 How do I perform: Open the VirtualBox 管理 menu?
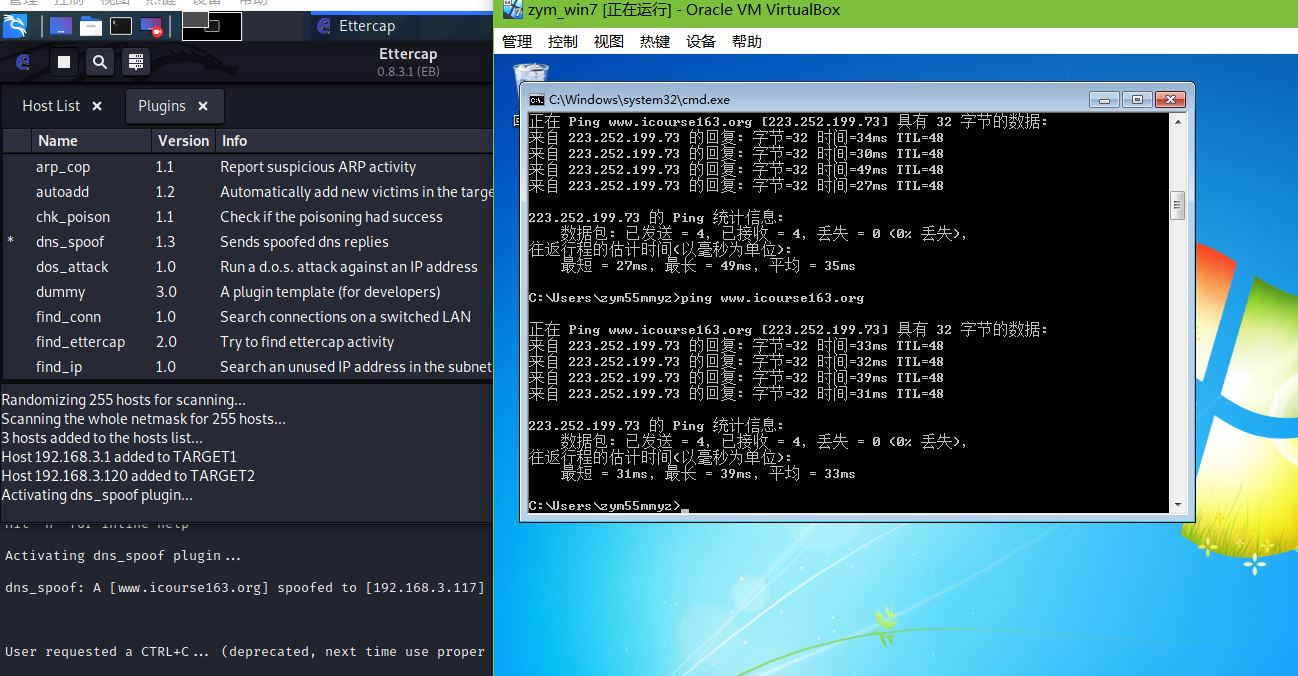[517, 41]
